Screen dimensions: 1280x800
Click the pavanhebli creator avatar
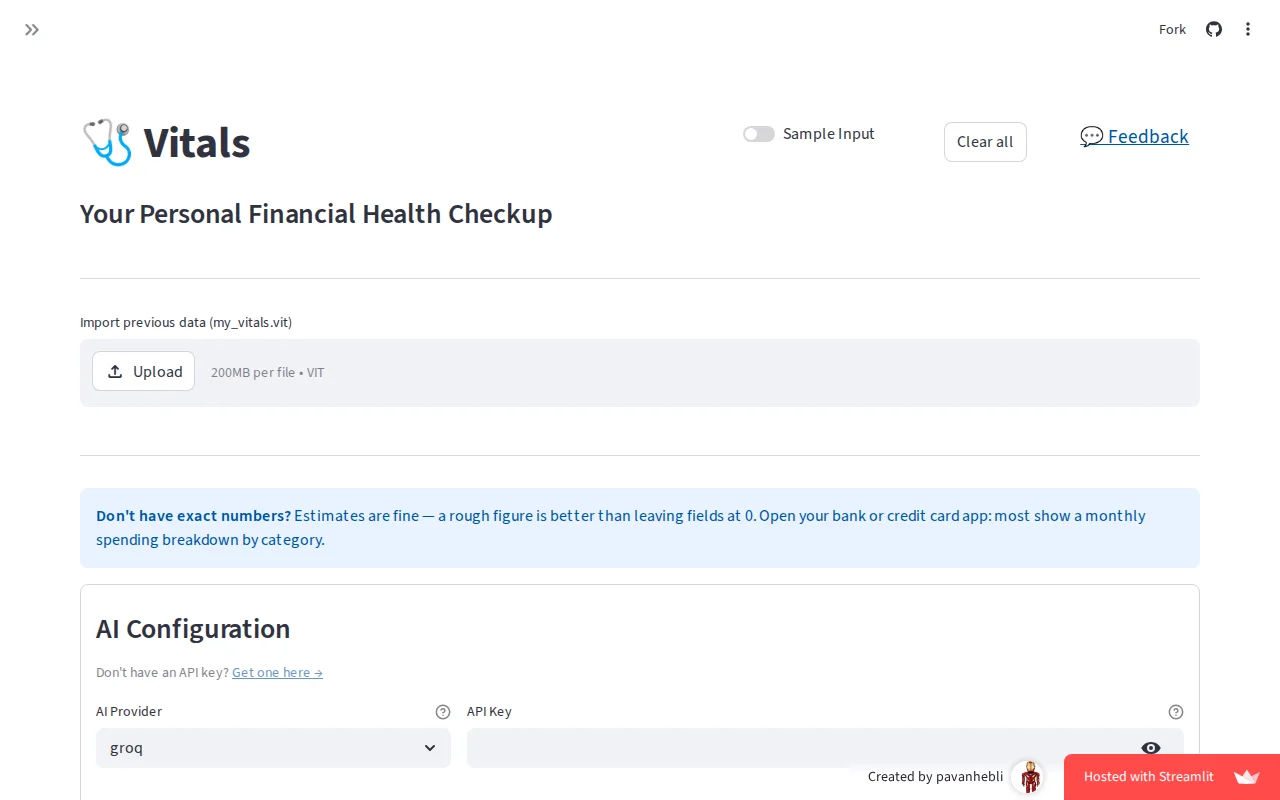(1028, 777)
